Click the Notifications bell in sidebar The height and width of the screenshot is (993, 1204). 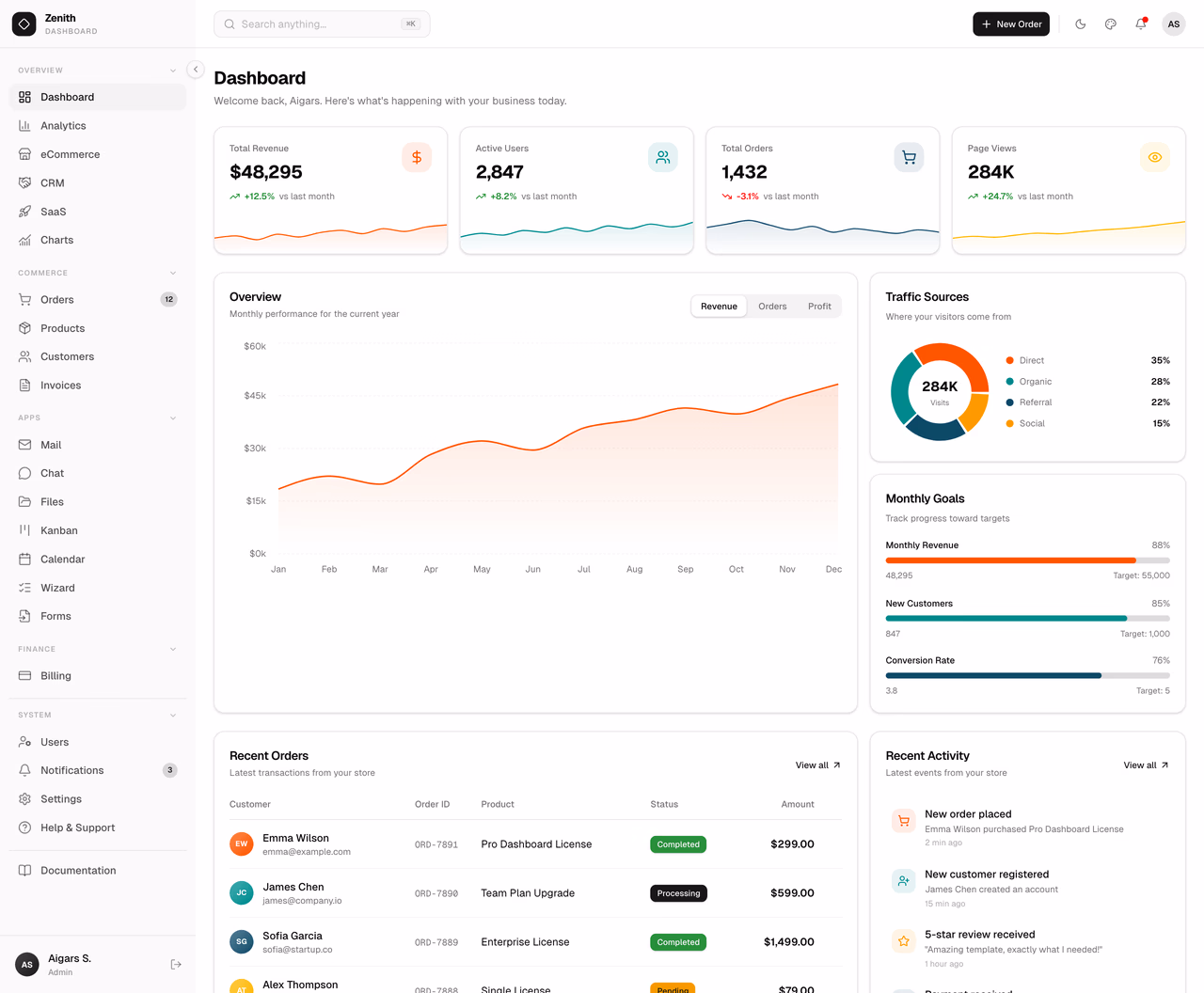click(25, 770)
